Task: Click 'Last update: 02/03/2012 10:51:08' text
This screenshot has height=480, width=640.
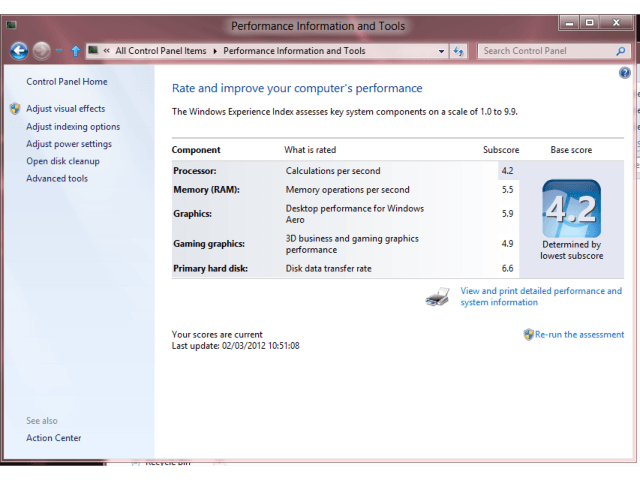Action: point(236,346)
